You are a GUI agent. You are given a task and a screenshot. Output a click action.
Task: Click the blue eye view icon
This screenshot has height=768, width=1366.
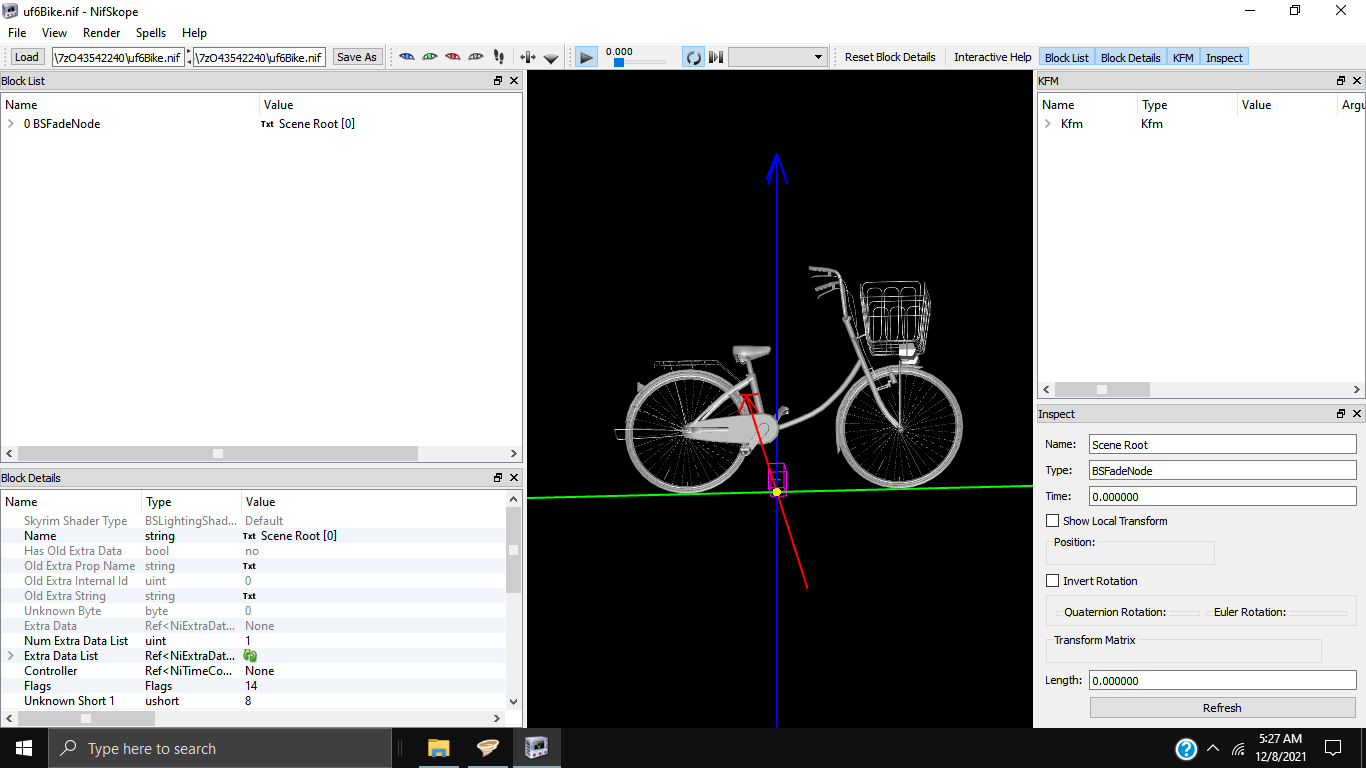click(x=406, y=57)
